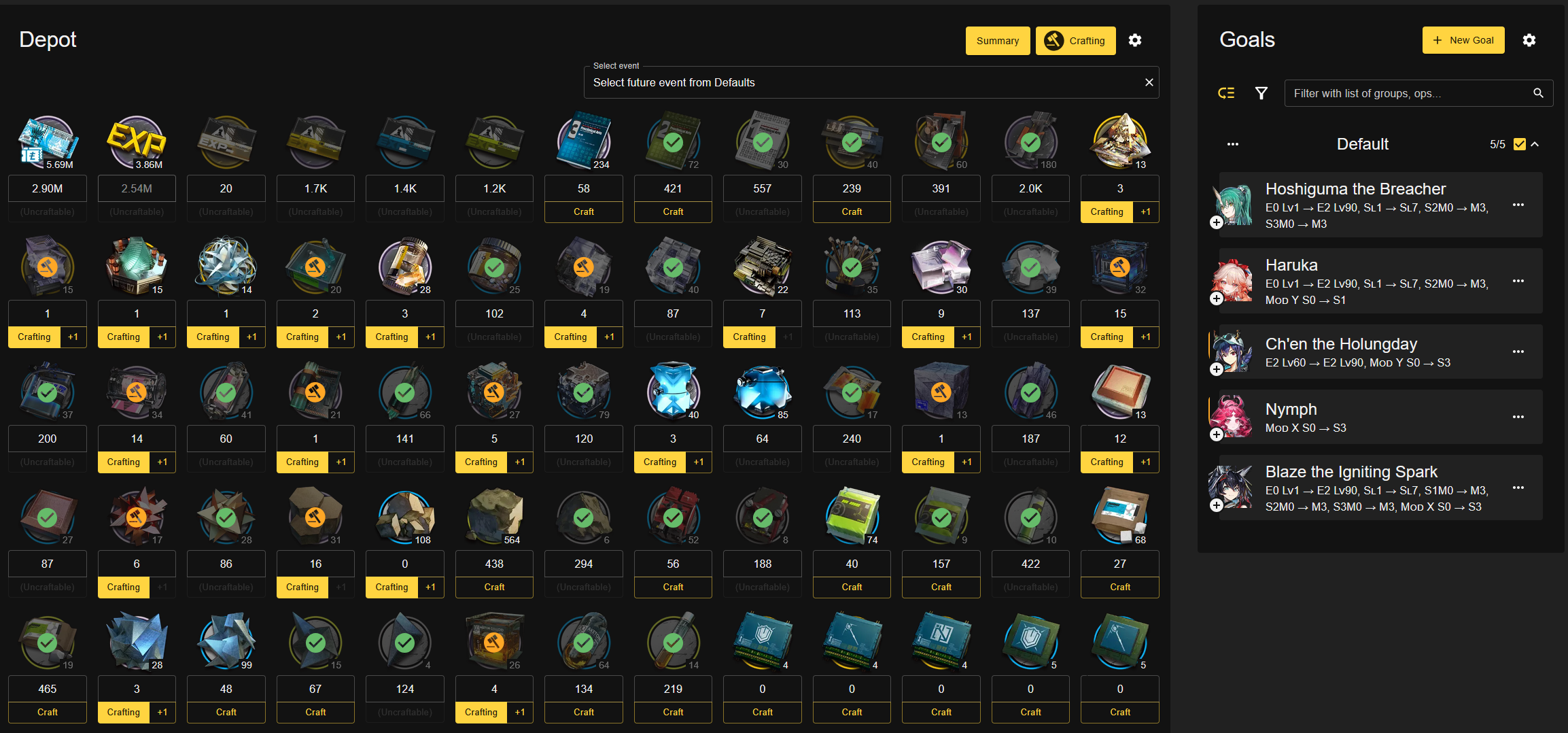
Task: Toggle Crafting for the item with quantity 5
Action: (x=481, y=462)
